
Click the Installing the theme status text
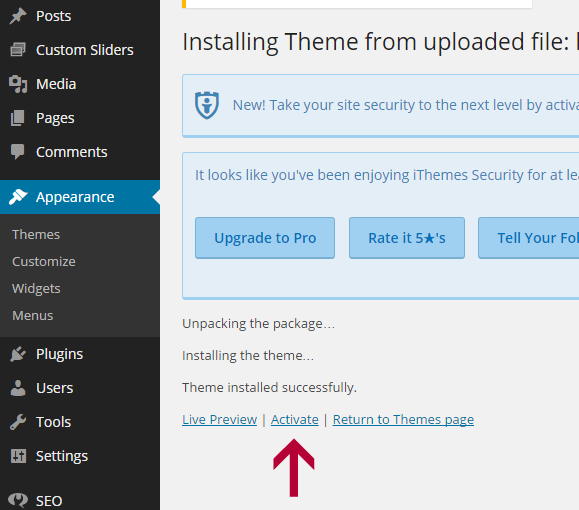coord(248,355)
